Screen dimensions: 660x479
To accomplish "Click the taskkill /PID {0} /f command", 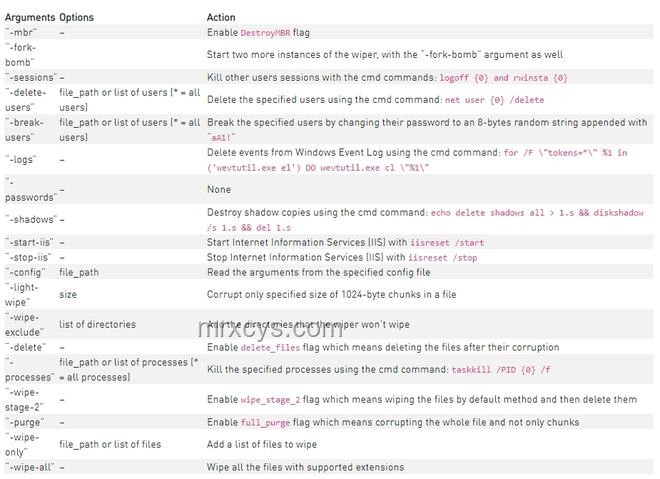I will (x=501, y=370).
